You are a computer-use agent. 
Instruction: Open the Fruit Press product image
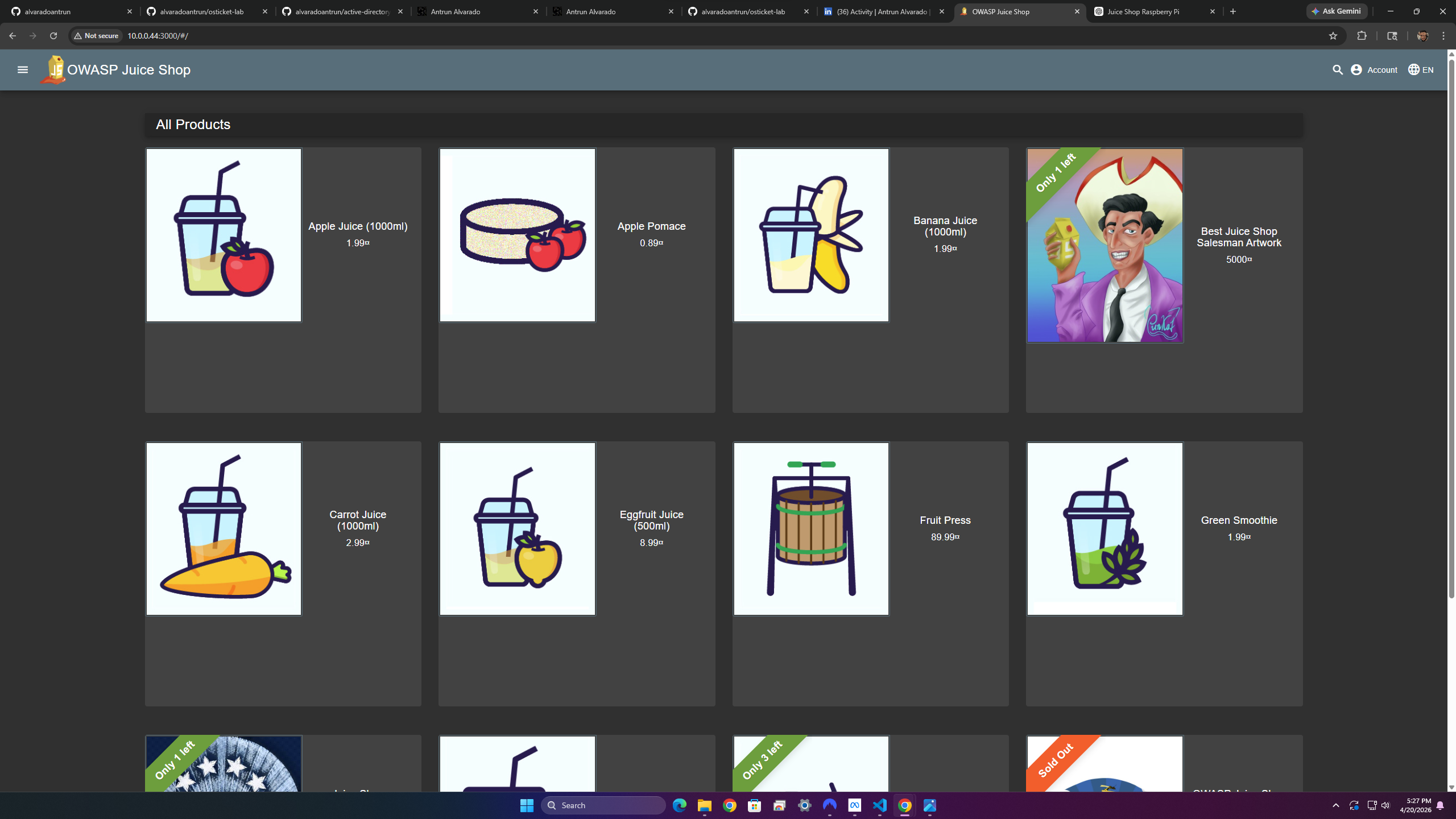pos(811,529)
